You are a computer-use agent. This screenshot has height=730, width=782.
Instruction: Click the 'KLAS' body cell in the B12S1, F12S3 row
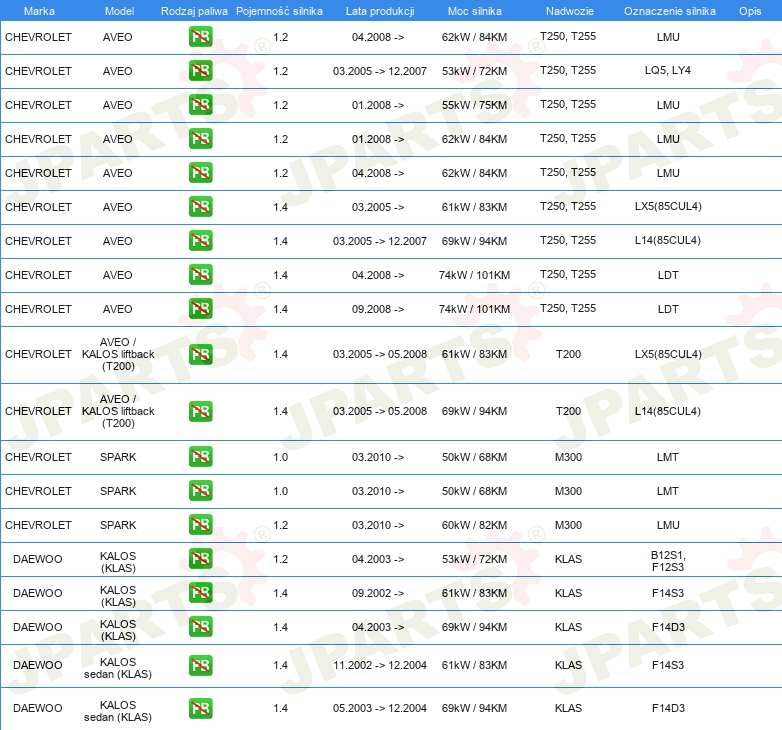click(569, 559)
